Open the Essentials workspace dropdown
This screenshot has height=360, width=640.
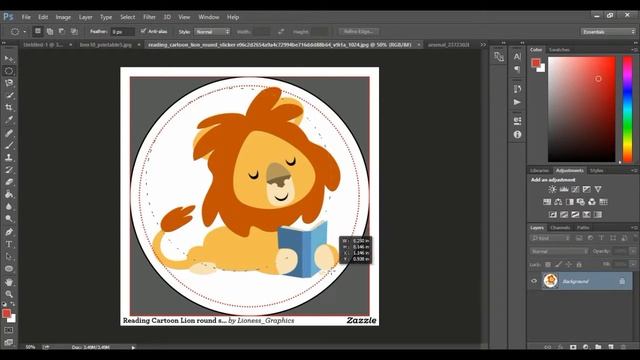pyautogui.click(x=608, y=31)
